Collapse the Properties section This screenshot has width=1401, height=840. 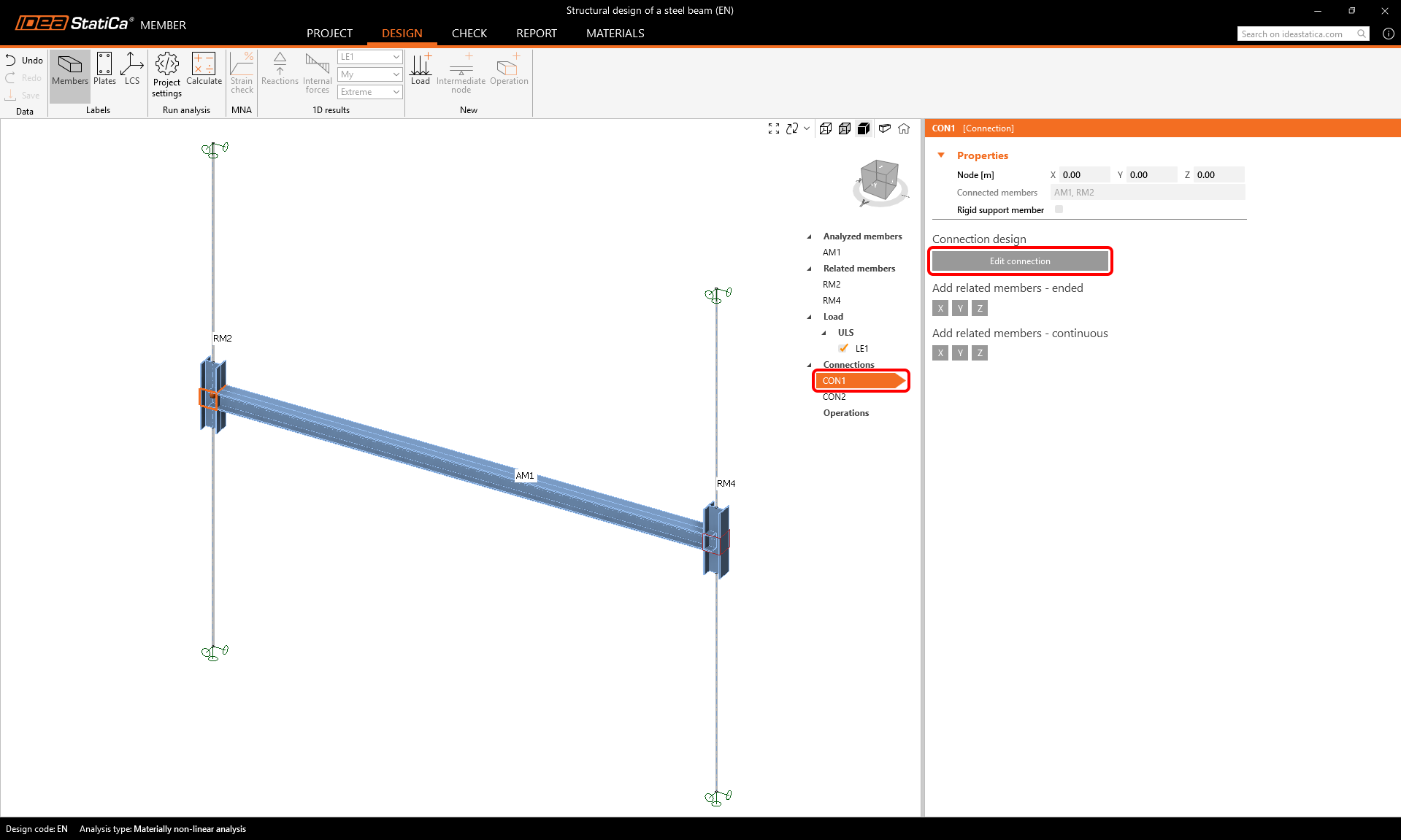(941, 155)
